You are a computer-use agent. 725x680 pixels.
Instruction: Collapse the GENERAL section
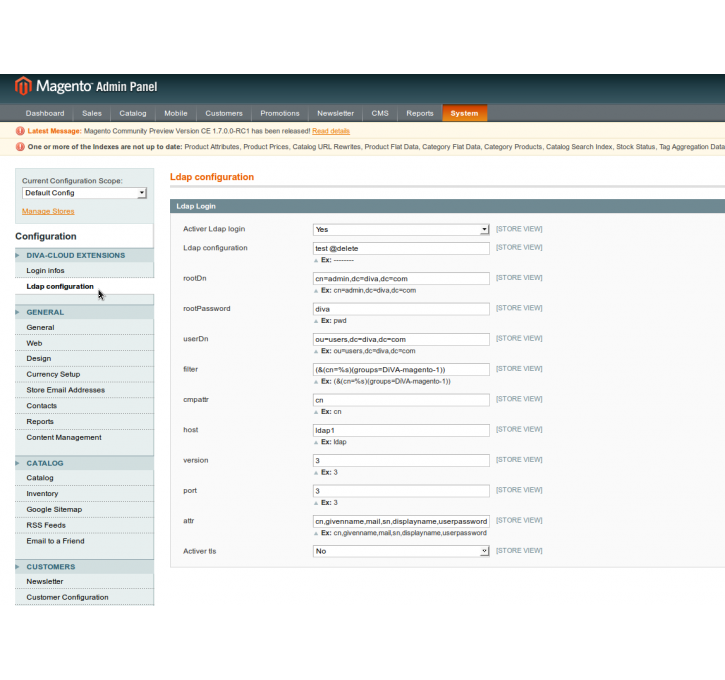(84, 312)
